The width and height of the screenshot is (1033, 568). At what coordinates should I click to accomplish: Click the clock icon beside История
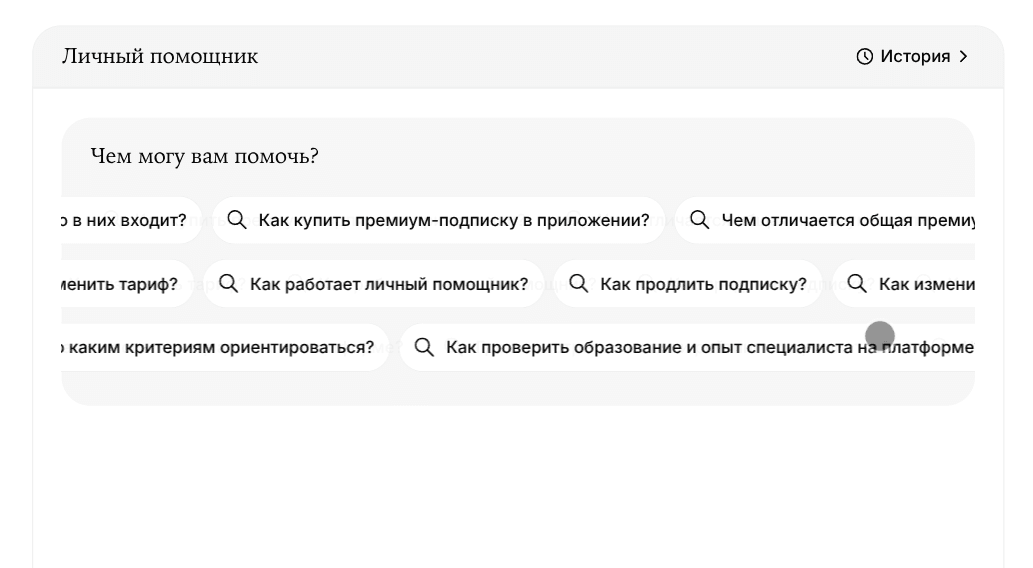(865, 57)
